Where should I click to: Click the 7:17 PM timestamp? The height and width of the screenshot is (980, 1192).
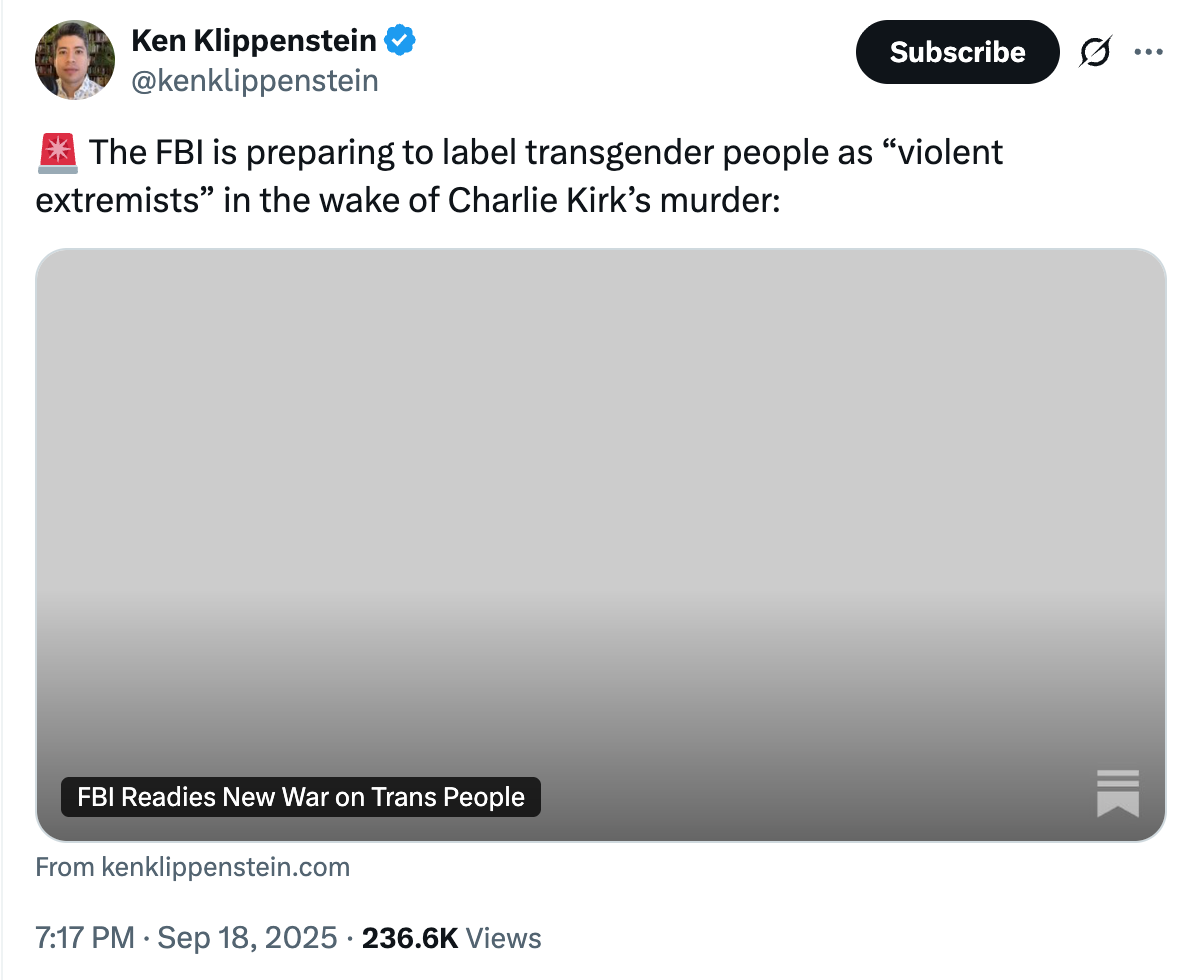[x=84, y=938]
